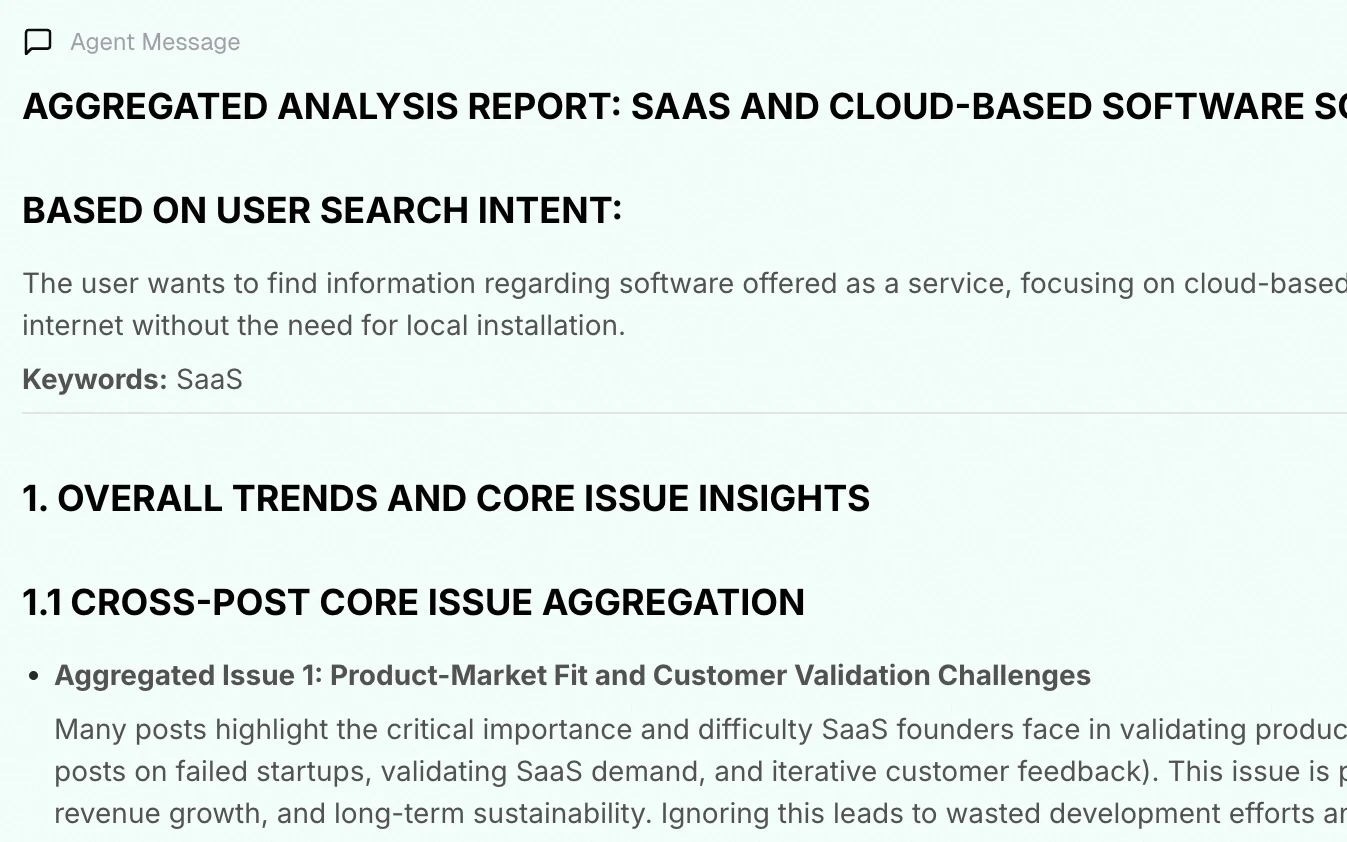Click the "1. Overall Trends and Core Issue Insights" heading
Viewport: 1347px width, 842px height.
coord(446,498)
